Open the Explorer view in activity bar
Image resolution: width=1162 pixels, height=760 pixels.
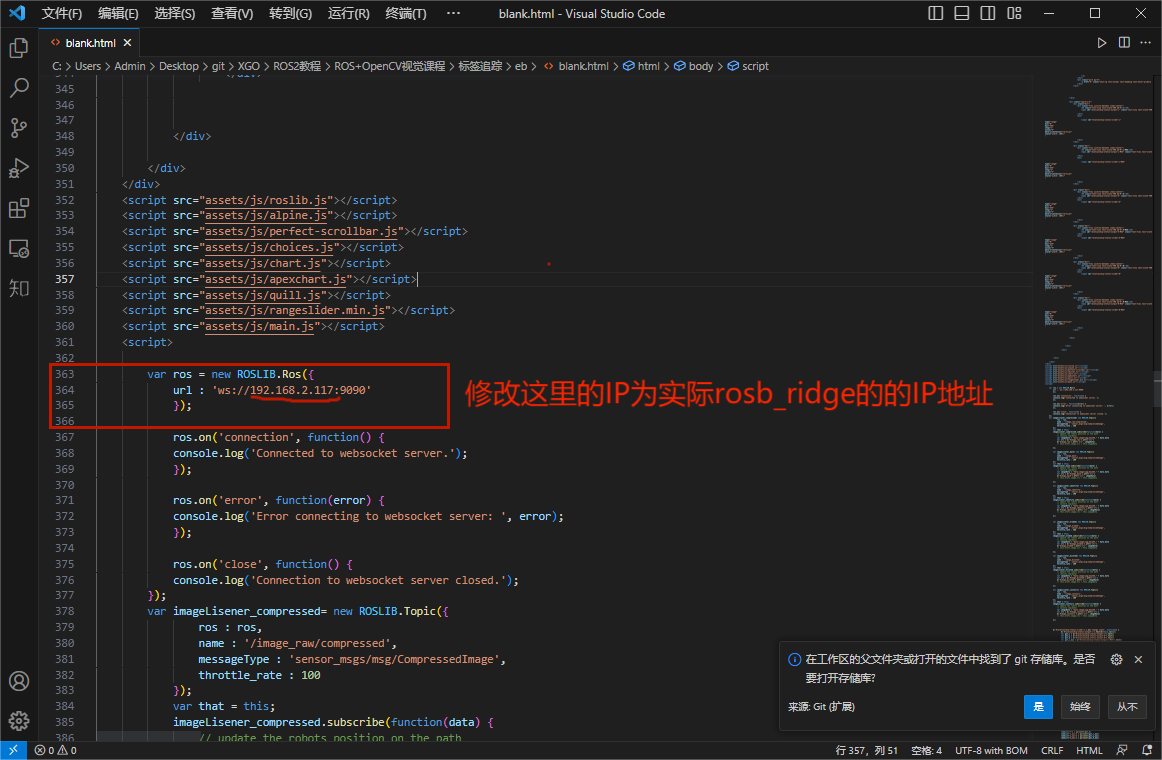pyautogui.click(x=19, y=48)
